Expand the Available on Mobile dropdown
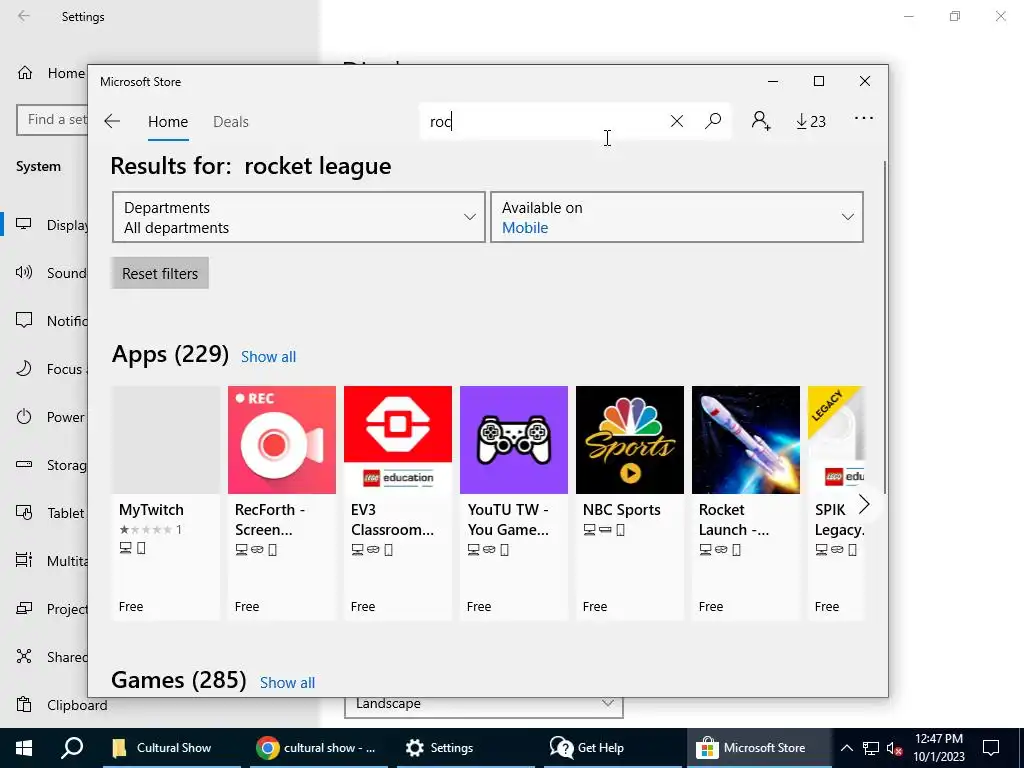 (677, 217)
